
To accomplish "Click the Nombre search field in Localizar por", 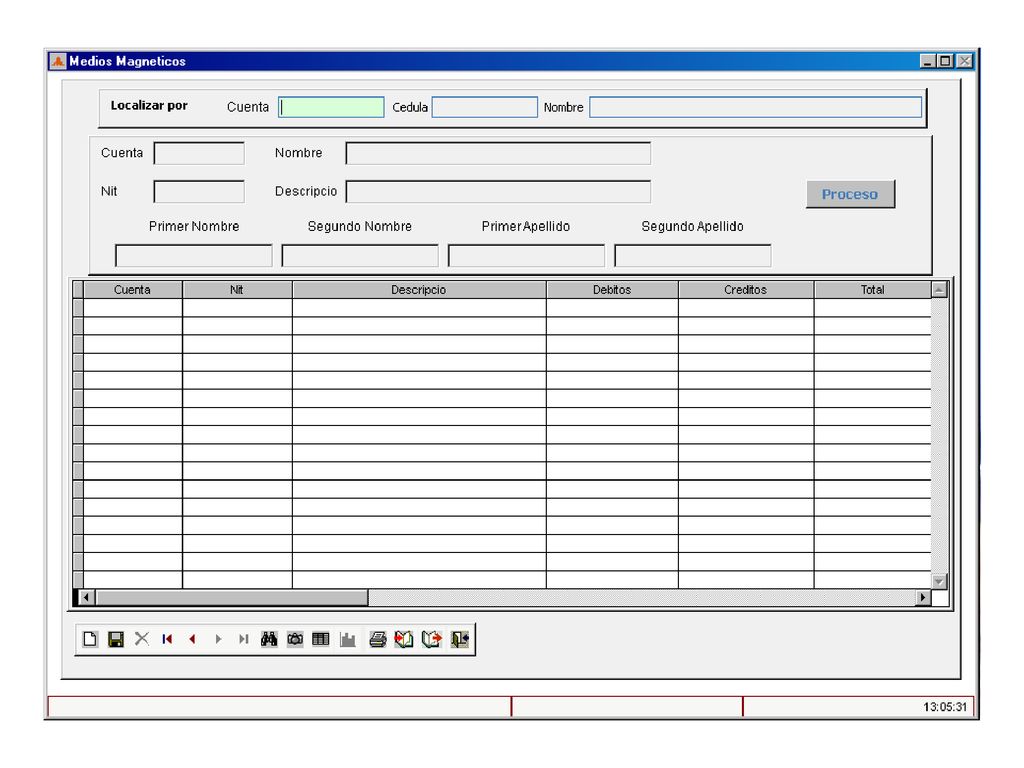I will click(x=756, y=107).
